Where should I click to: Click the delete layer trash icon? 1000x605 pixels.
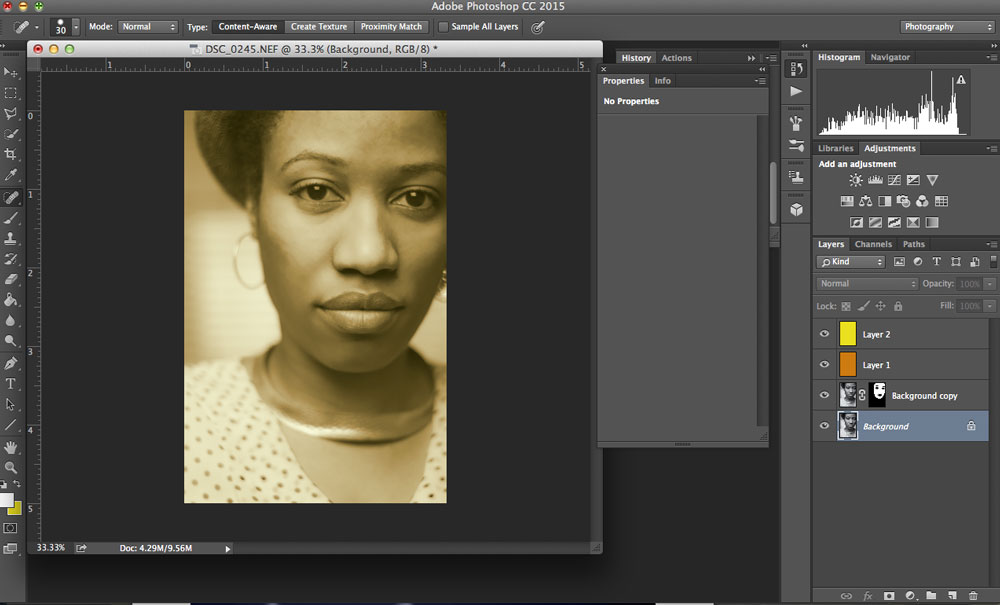point(973,596)
